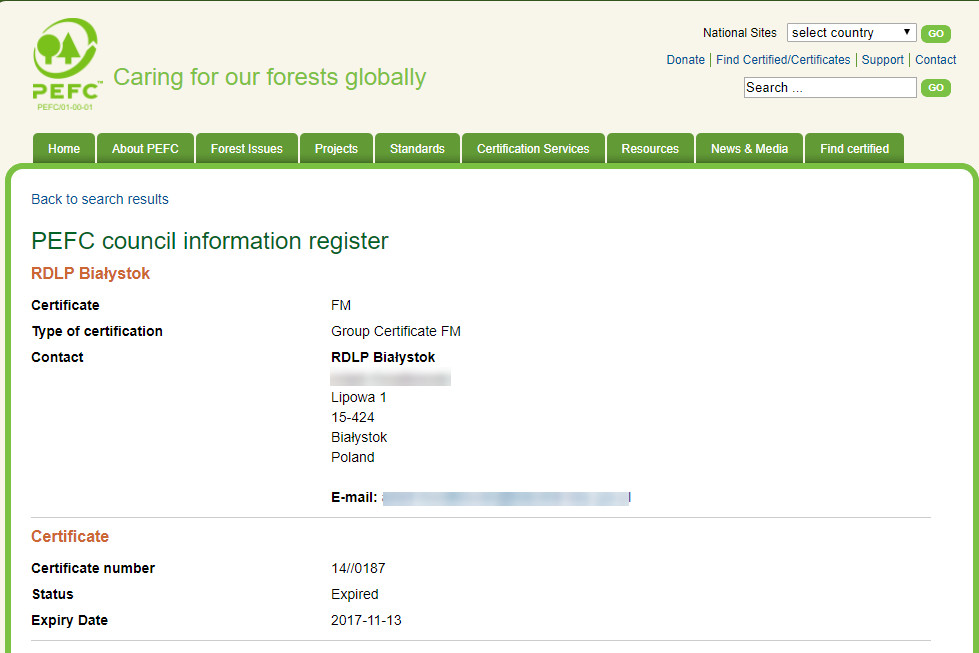This screenshot has width=979, height=653.
Task: Click the Group Certificate FM value
Action: [396, 331]
